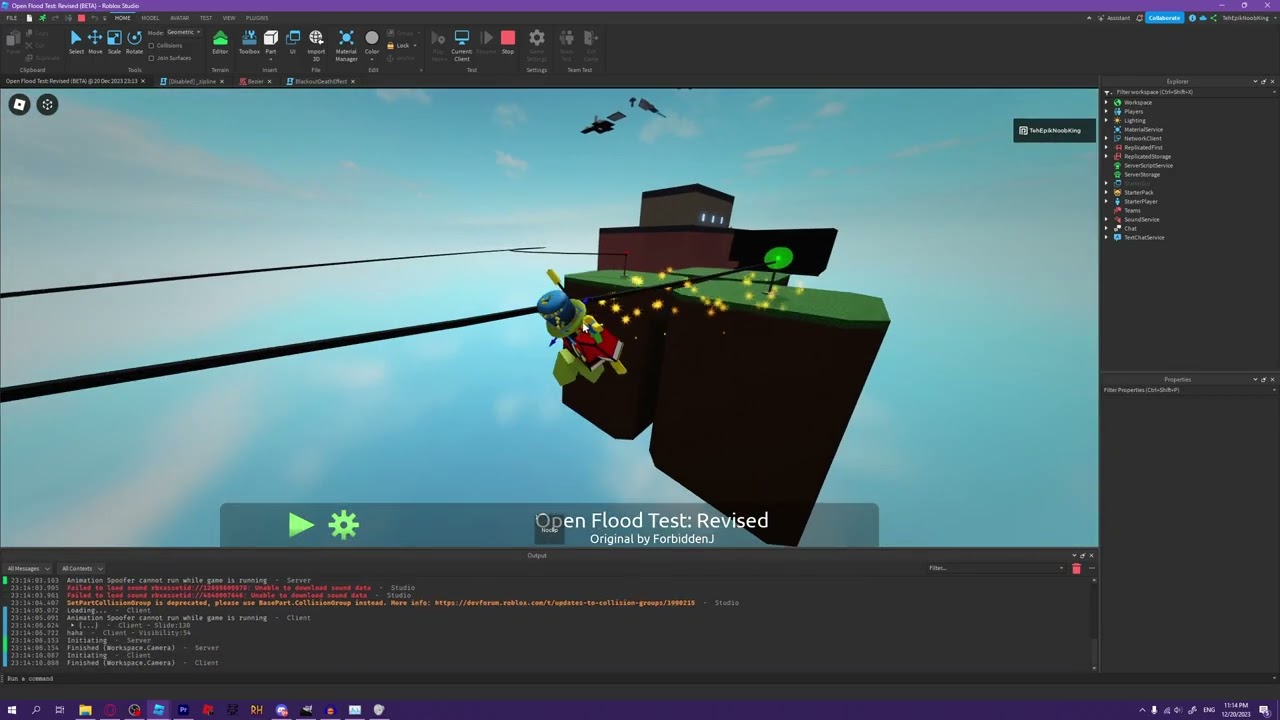Click the green gear icon in game banner

pyautogui.click(x=343, y=525)
